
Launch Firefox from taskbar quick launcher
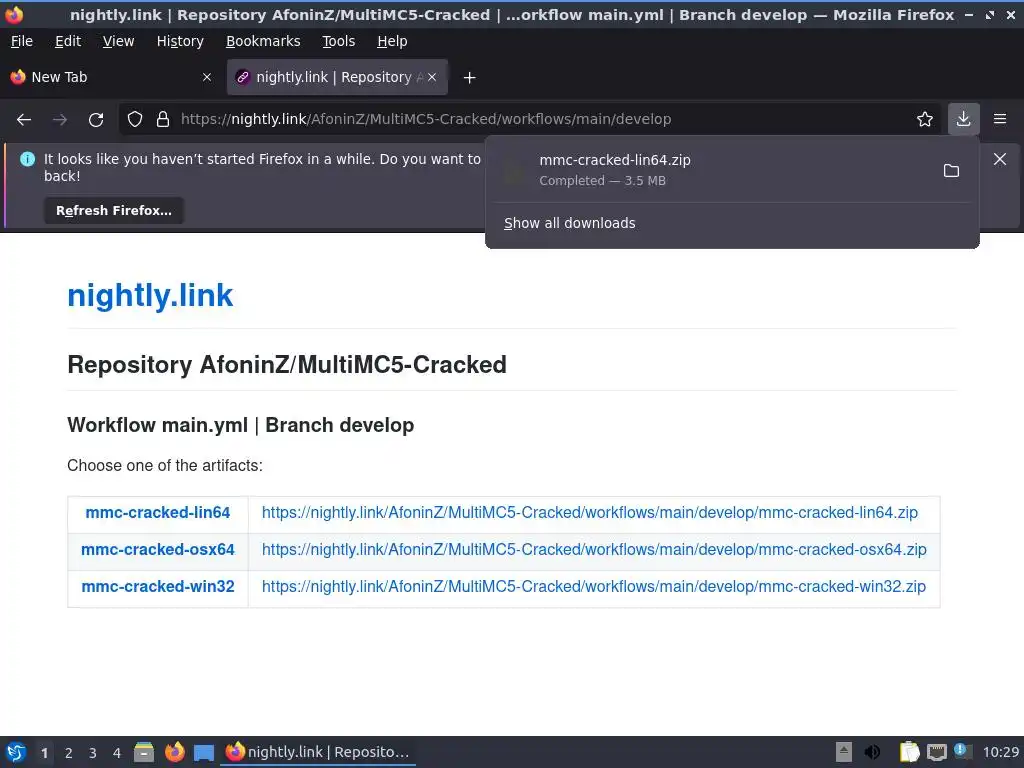tap(174, 752)
